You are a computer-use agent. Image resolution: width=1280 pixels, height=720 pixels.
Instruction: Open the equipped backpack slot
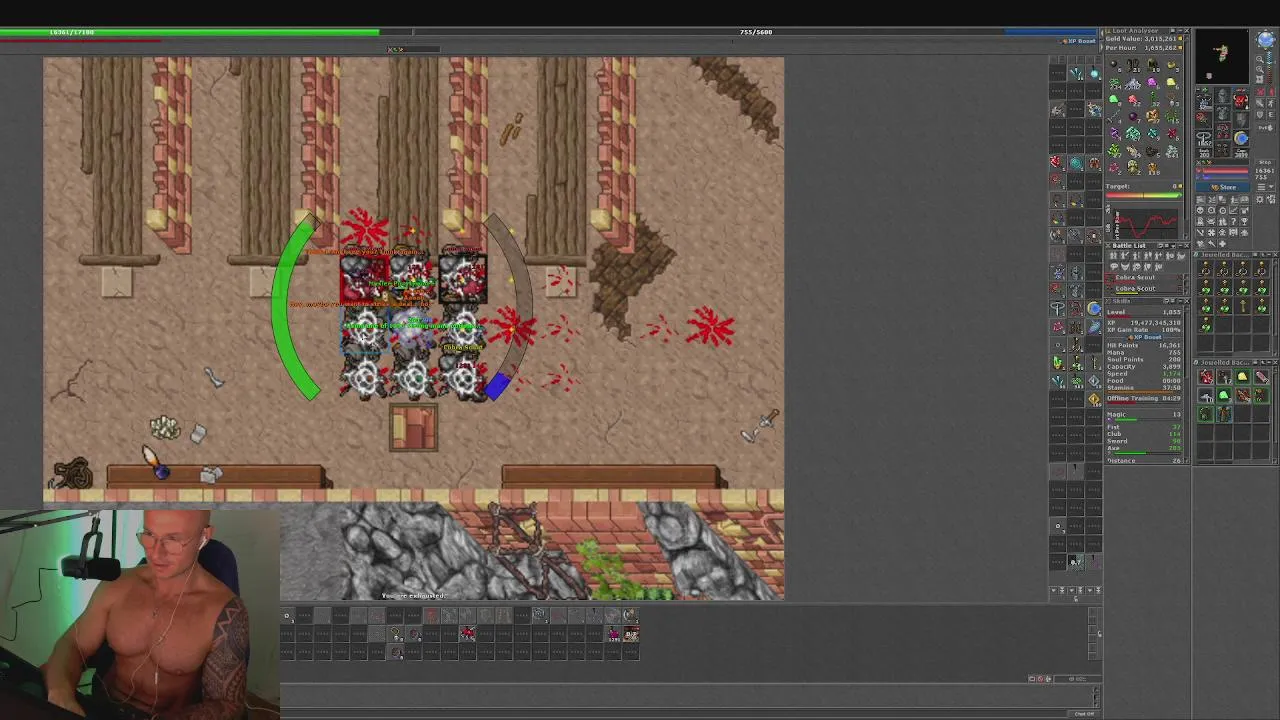pos(1241,102)
